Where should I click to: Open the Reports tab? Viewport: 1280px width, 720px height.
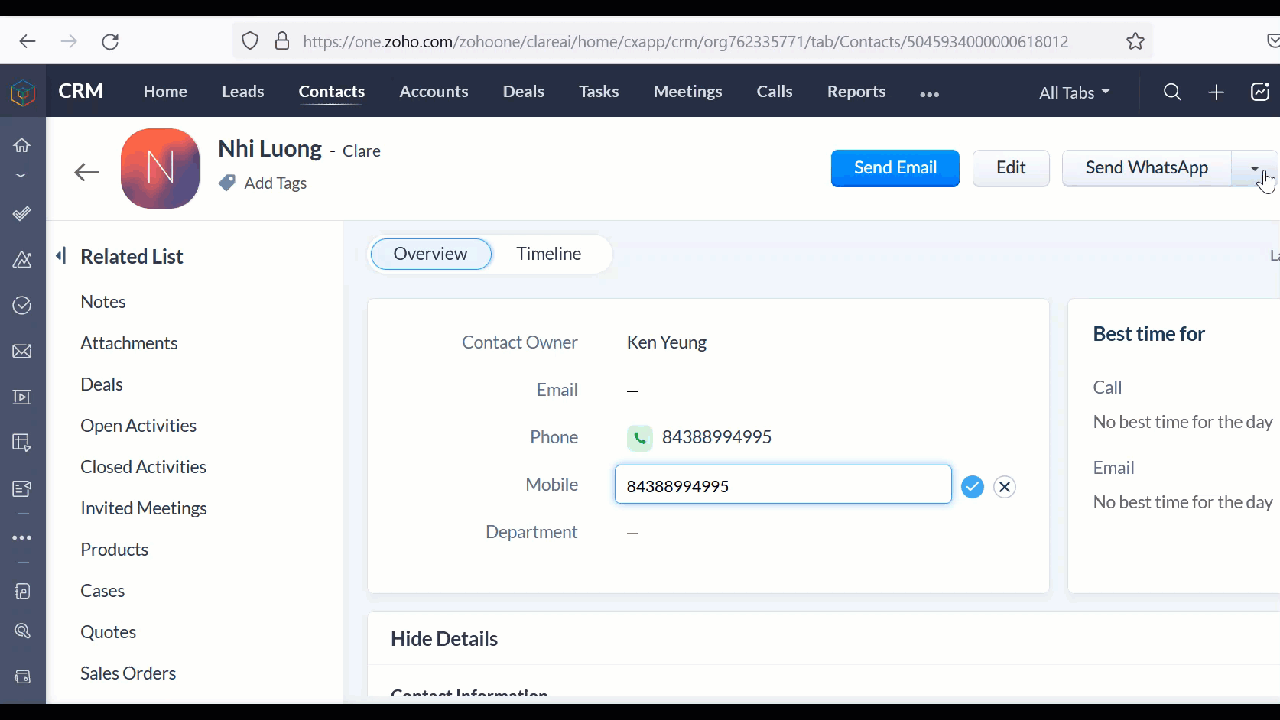(856, 91)
